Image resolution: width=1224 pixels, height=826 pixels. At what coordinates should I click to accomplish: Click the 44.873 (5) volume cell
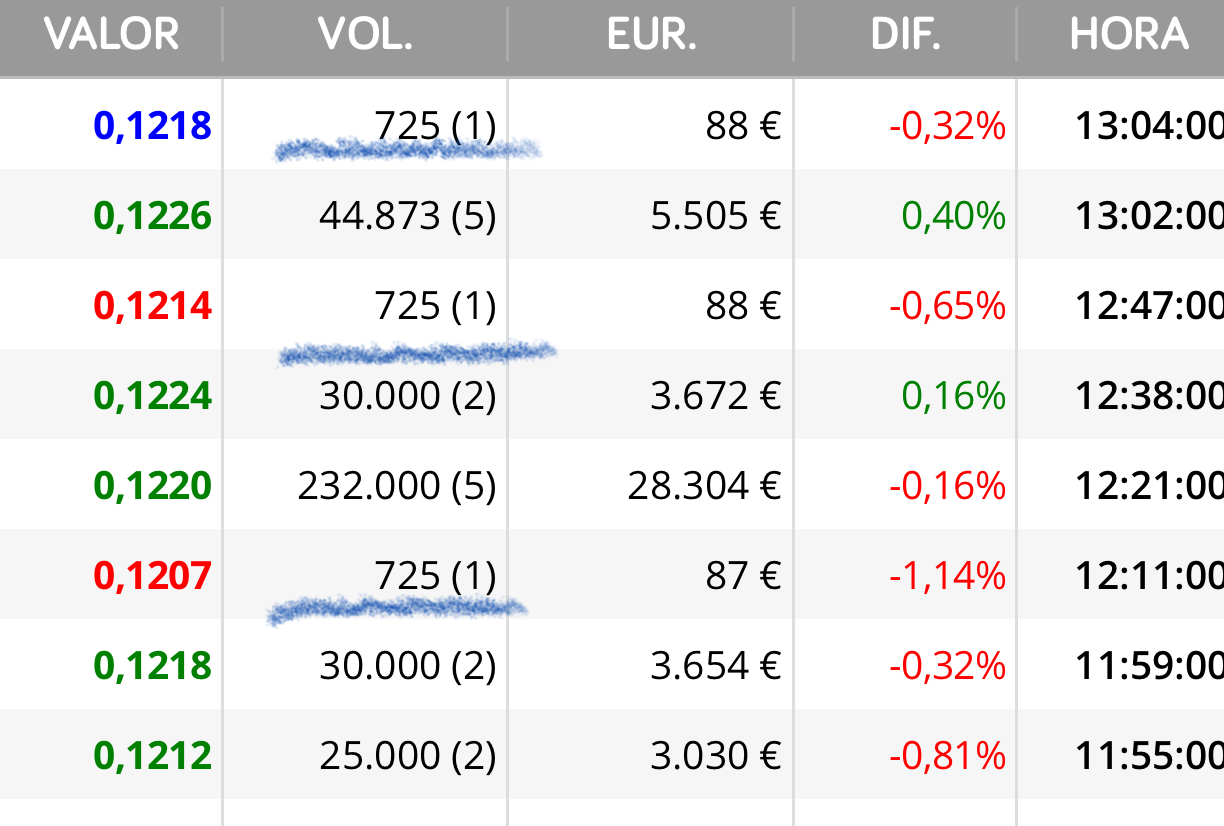click(408, 216)
